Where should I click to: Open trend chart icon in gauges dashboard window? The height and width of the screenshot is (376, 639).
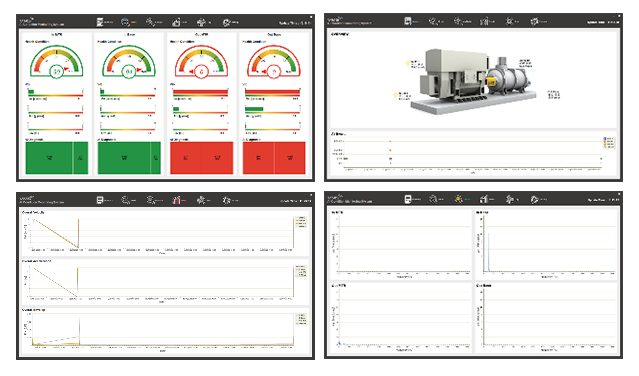(x=176, y=22)
